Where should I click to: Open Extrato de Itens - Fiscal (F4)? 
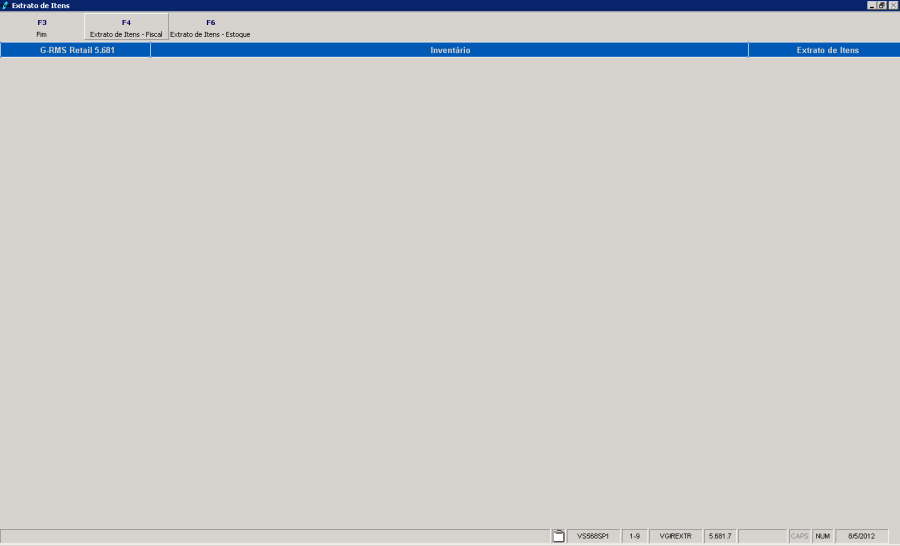tap(126, 28)
